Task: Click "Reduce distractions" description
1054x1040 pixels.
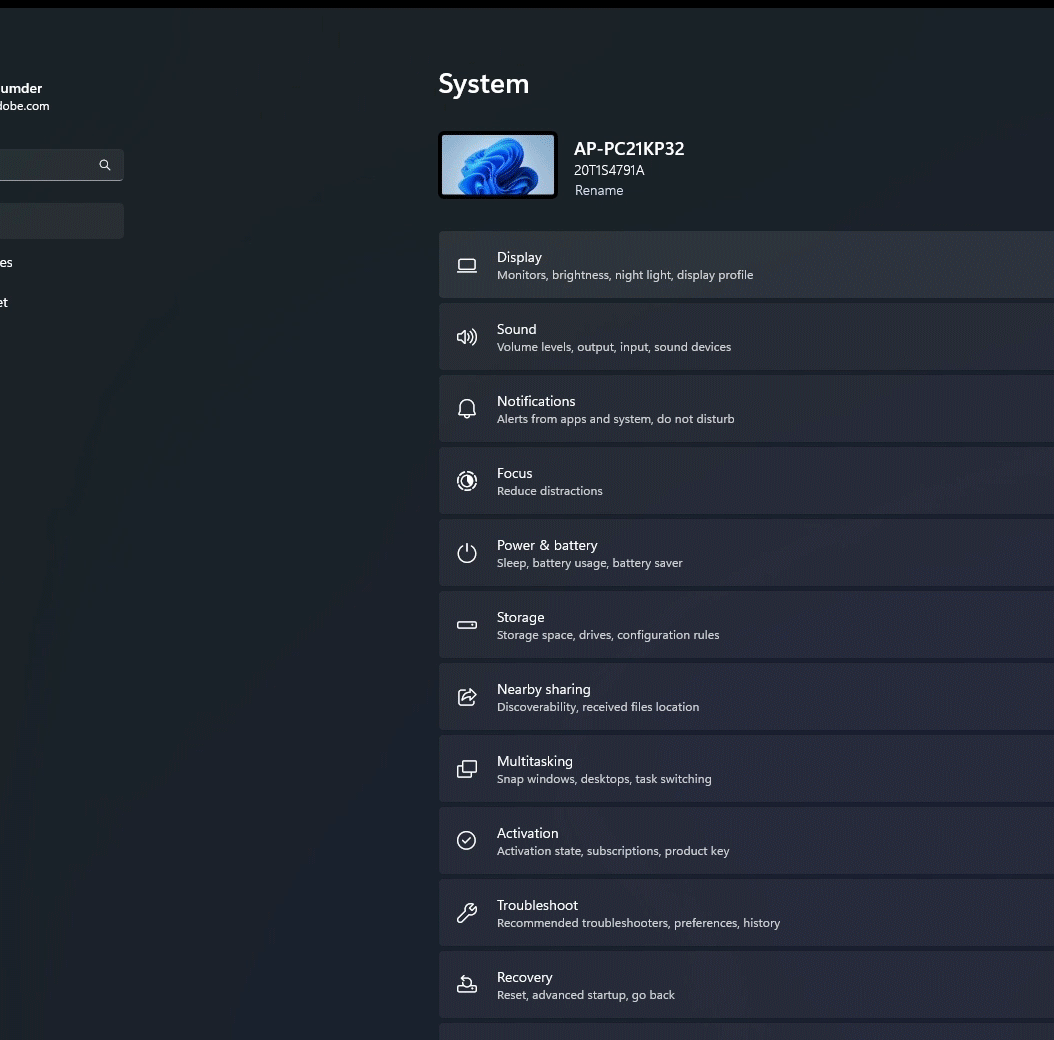Action: point(549,491)
